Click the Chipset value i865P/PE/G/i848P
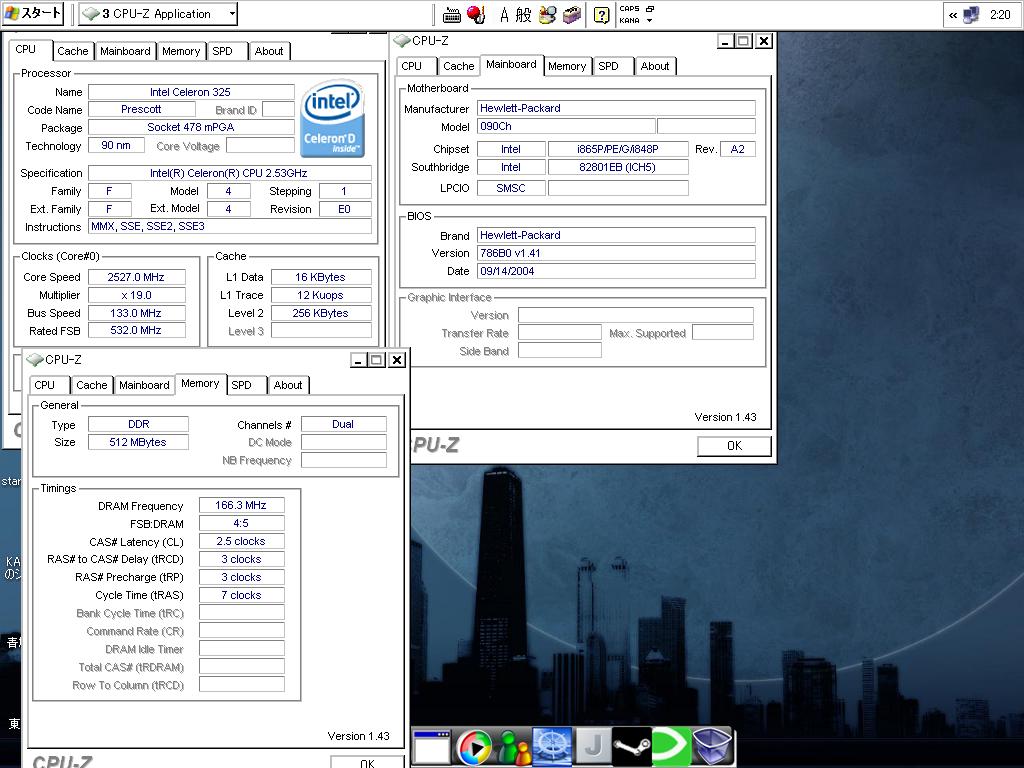Image resolution: width=1024 pixels, height=768 pixels. (618, 149)
